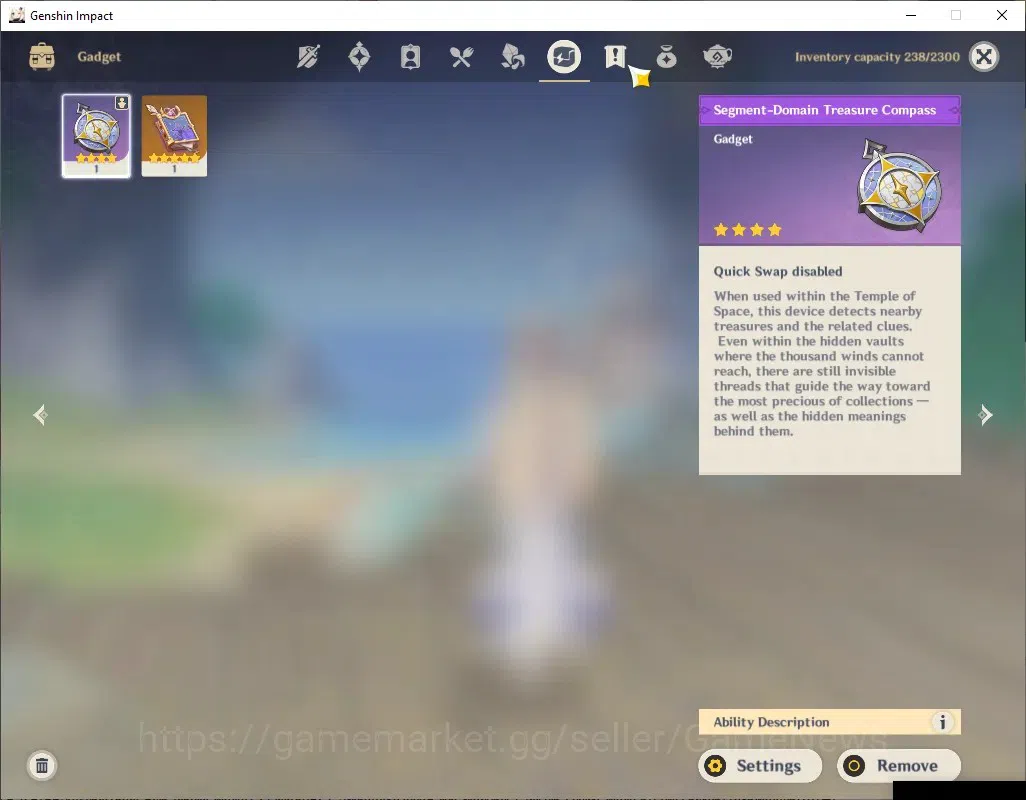1026x800 pixels.
Task: Minimize the Genshin Impact window
Action: click(911, 15)
